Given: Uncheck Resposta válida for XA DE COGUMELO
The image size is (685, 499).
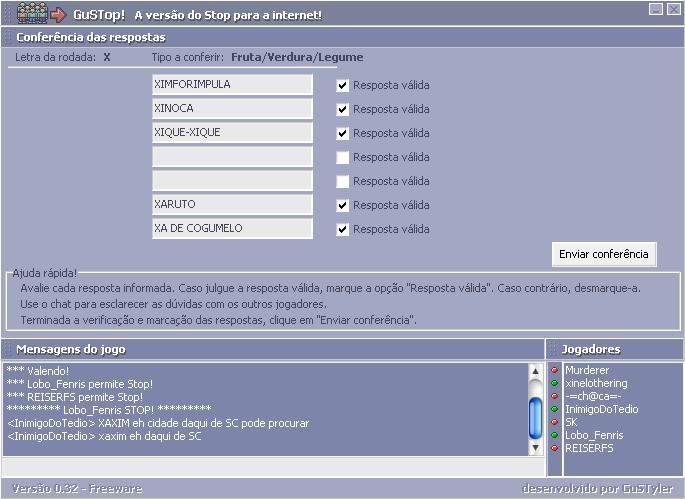Looking at the screenshot, I should (342, 229).
